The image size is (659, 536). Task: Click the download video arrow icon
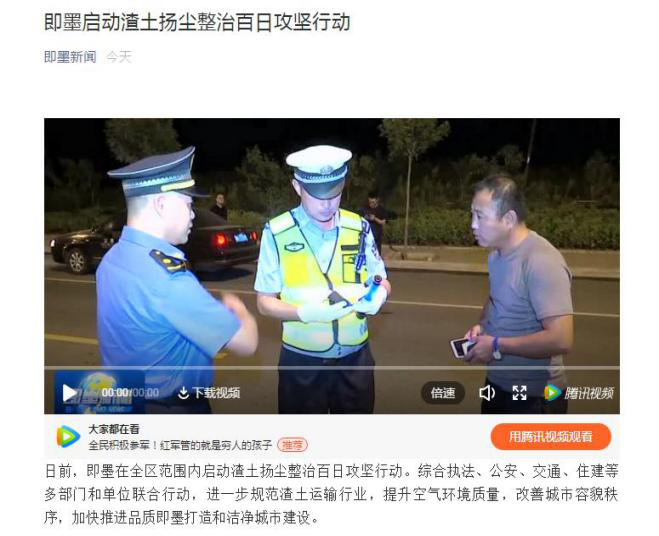[x=183, y=393]
